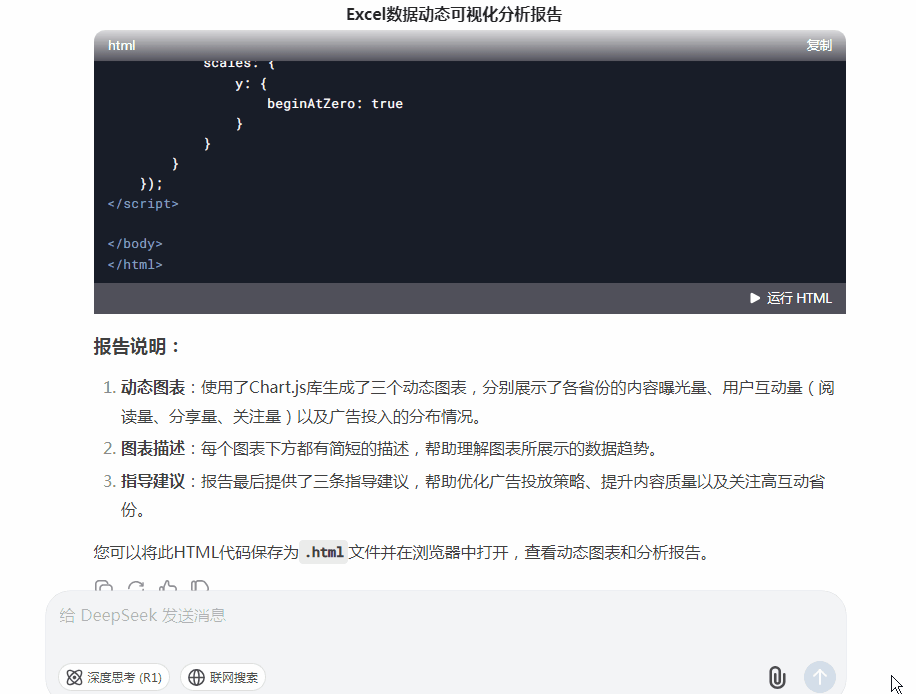Click the beginAtZero: true code line

tap(335, 104)
